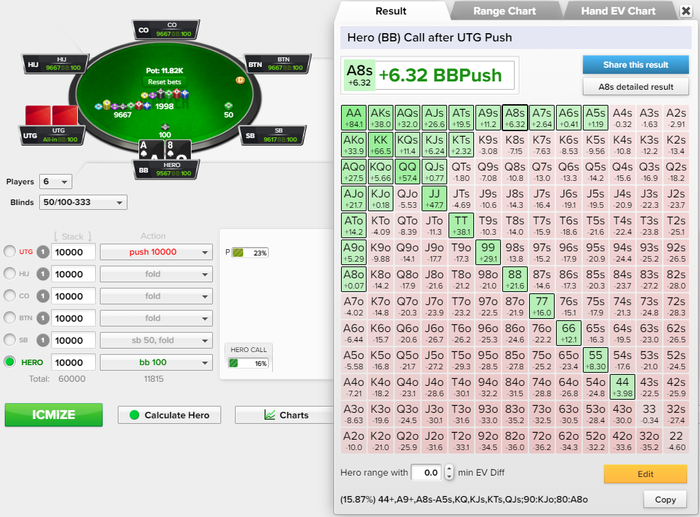Click the UTG stack input field
Viewport: 700px width, 517px height.
pyautogui.click(x=73, y=252)
